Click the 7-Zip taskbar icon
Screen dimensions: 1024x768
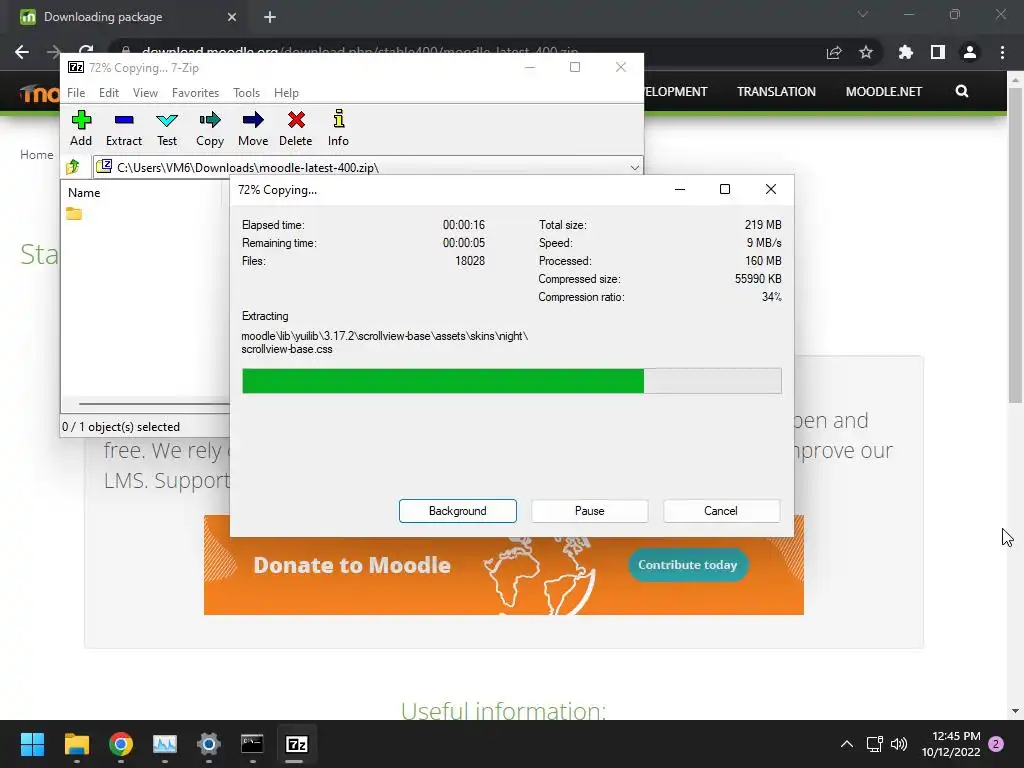click(x=296, y=744)
